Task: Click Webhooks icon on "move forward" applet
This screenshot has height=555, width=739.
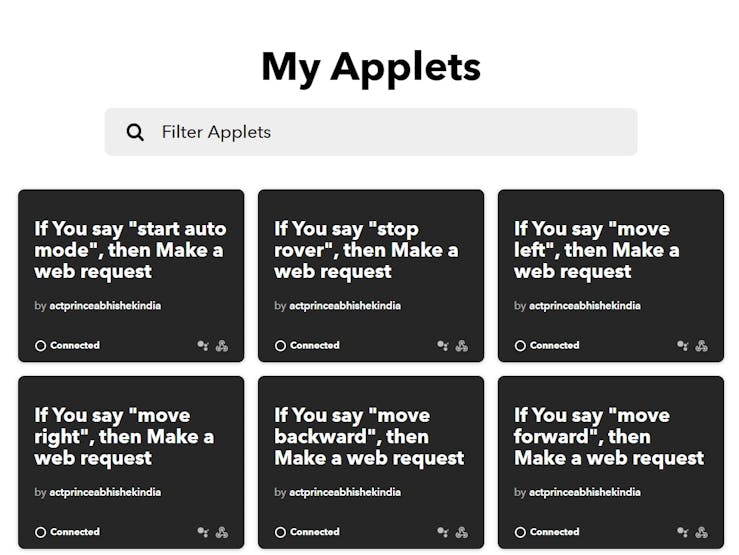Action: click(x=702, y=533)
